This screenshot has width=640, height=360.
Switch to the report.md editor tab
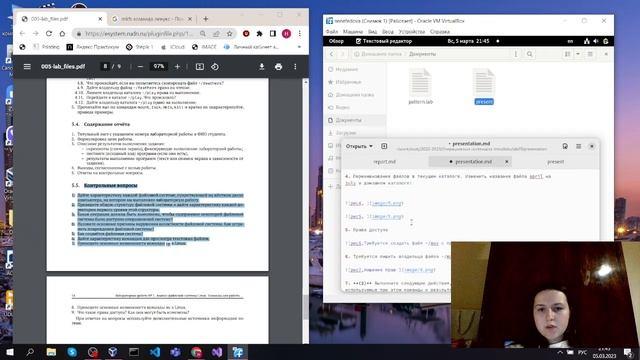click(384, 162)
